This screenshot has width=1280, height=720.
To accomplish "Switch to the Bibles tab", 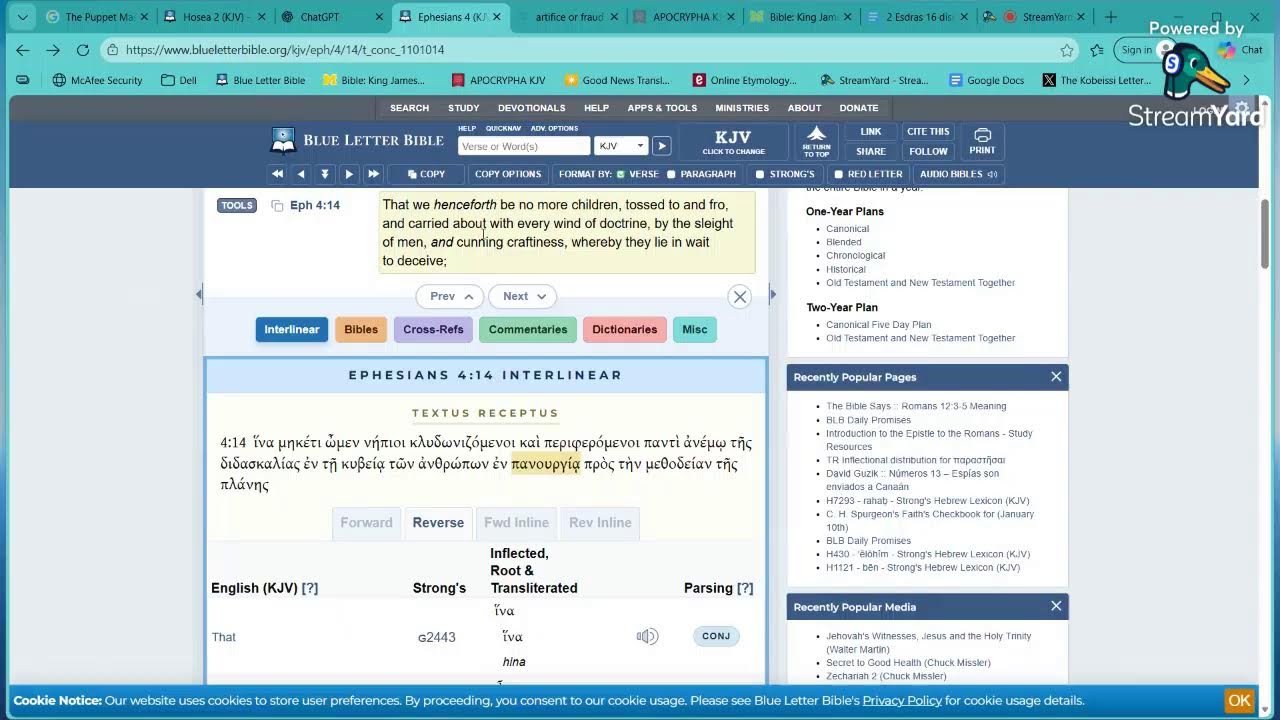I will coord(361,329).
